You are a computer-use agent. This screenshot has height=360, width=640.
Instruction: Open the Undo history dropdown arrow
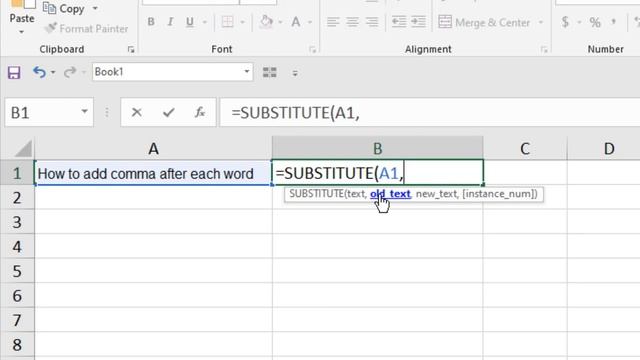(x=53, y=73)
